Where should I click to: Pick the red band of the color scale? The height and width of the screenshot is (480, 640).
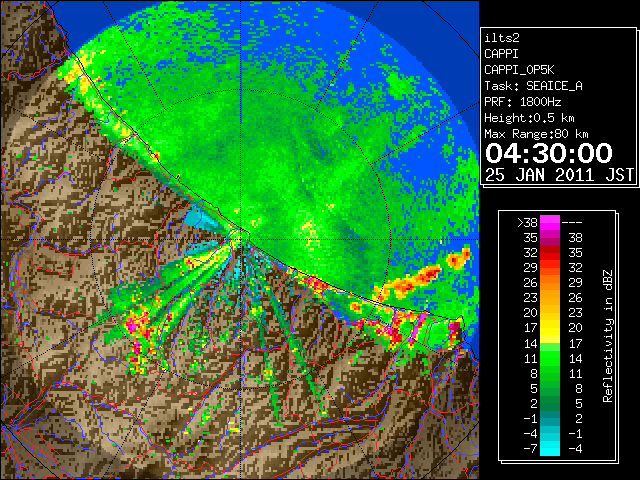pyautogui.click(x=550, y=253)
